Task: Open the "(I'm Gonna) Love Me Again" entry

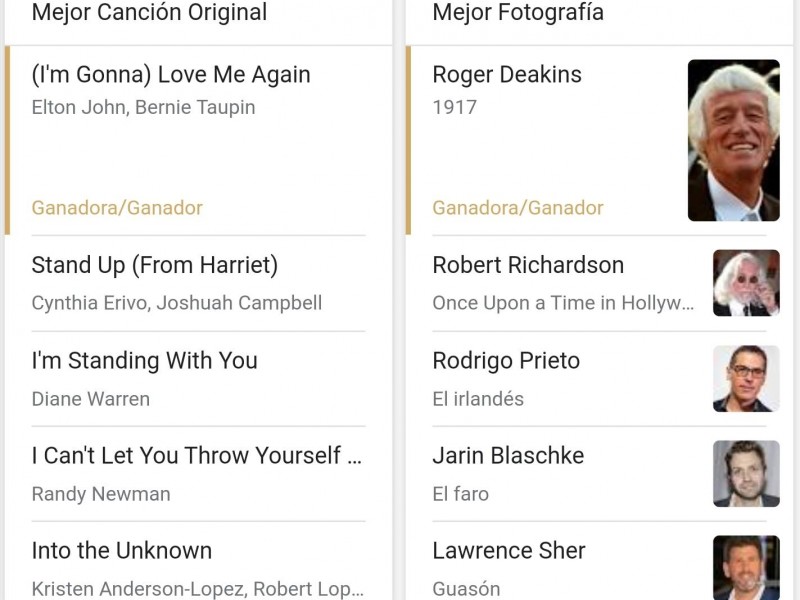Action: pos(171,75)
